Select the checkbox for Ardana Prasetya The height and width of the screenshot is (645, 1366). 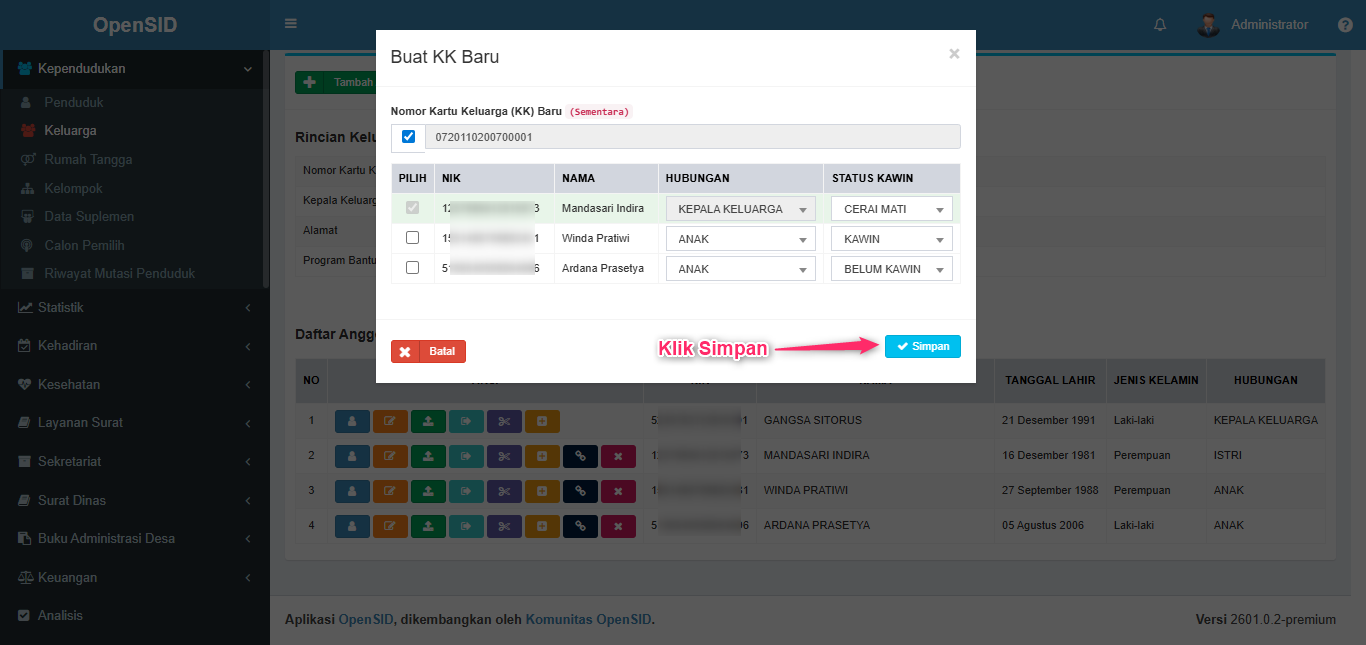click(412, 268)
